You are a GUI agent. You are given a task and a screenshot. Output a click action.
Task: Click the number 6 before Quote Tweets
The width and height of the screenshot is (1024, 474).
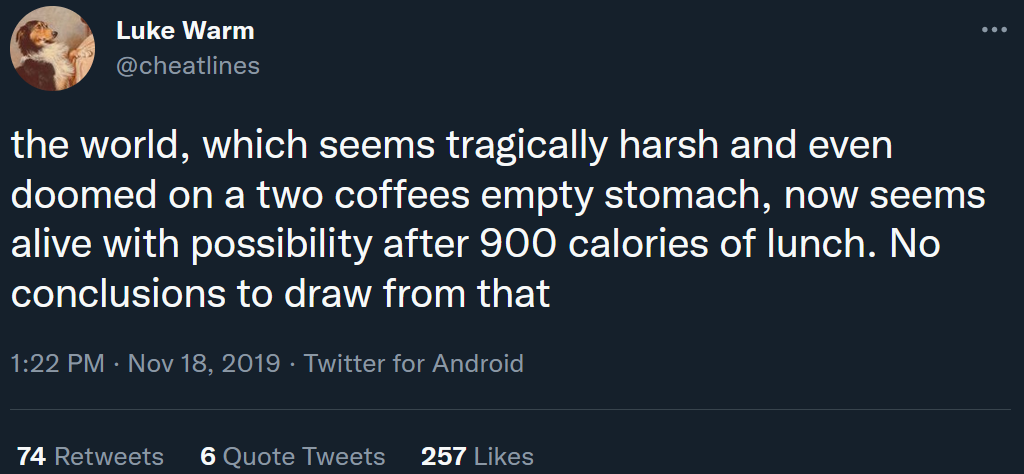click(208, 457)
